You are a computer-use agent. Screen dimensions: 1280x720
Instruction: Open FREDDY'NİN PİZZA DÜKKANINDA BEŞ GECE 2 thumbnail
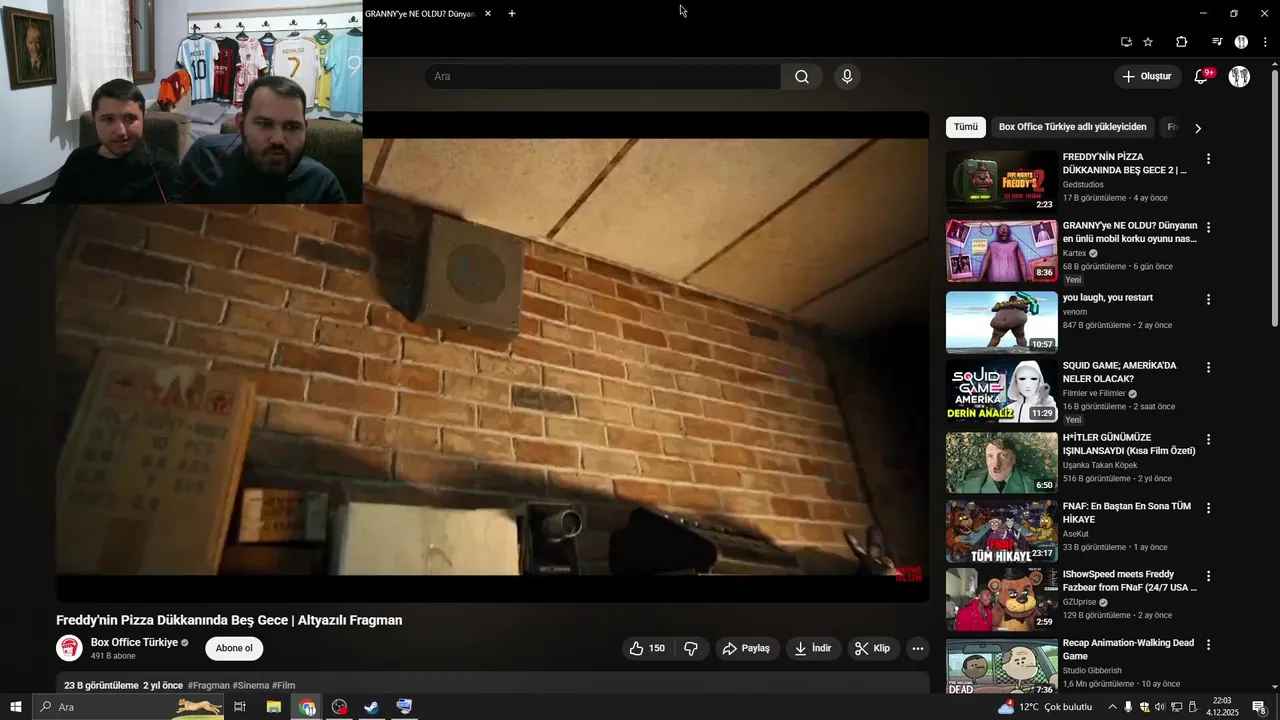pyautogui.click(x=1001, y=182)
